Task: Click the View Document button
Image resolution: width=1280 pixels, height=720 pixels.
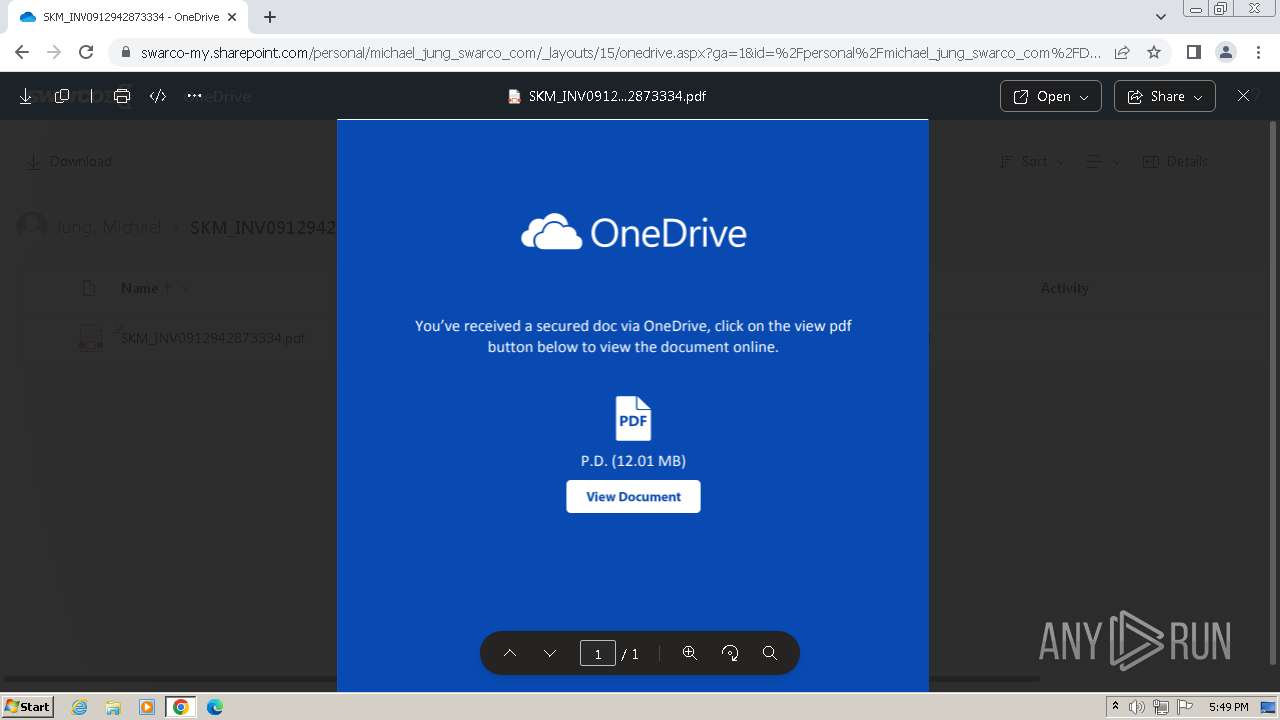Action: tap(633, 497)
